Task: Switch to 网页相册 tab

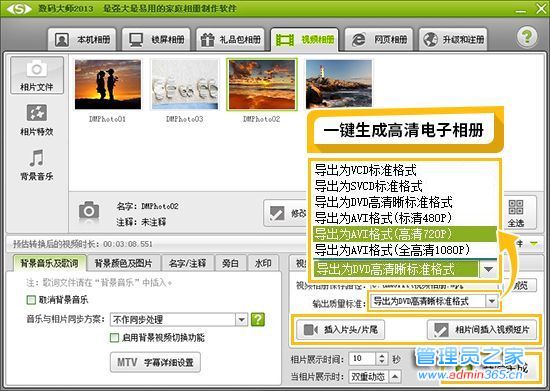Action: 379,40
